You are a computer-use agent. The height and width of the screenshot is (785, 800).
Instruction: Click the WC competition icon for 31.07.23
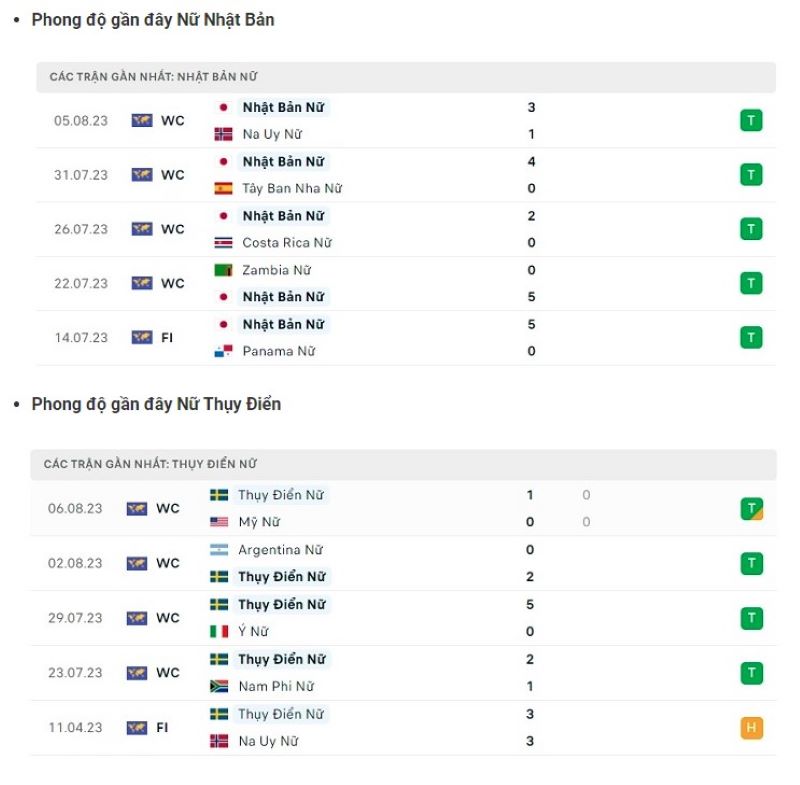coord(142,175)
